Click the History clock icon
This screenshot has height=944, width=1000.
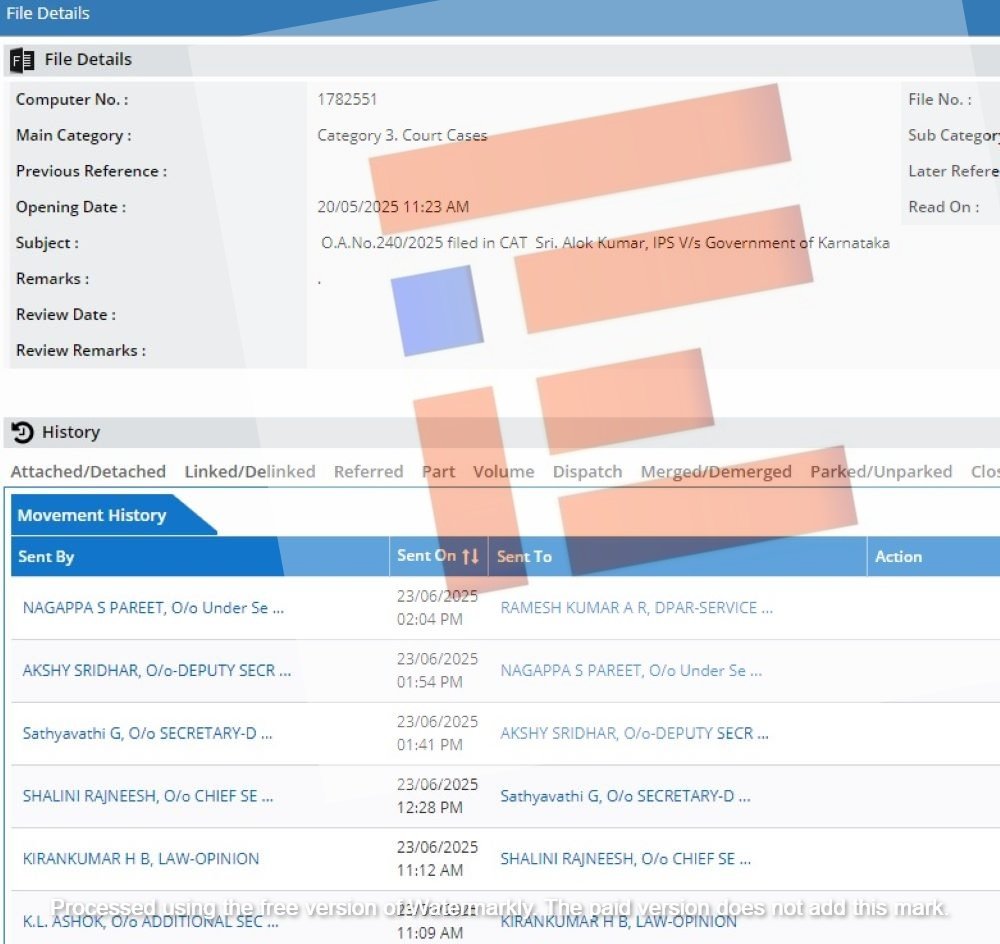22,433
